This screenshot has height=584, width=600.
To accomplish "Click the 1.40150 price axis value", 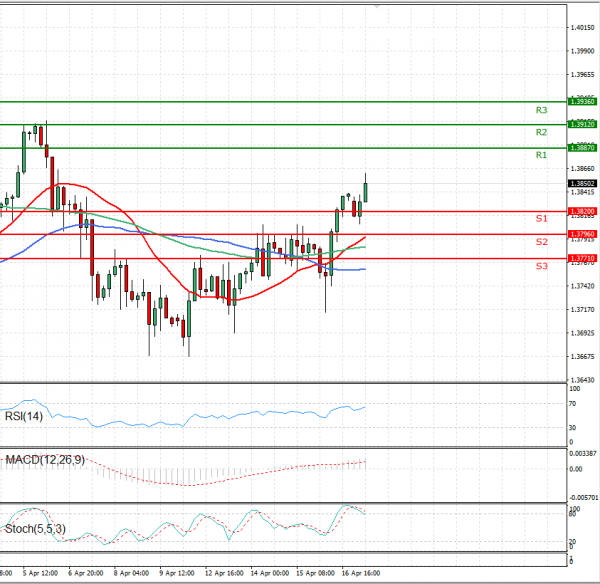I will coord(582,28).
